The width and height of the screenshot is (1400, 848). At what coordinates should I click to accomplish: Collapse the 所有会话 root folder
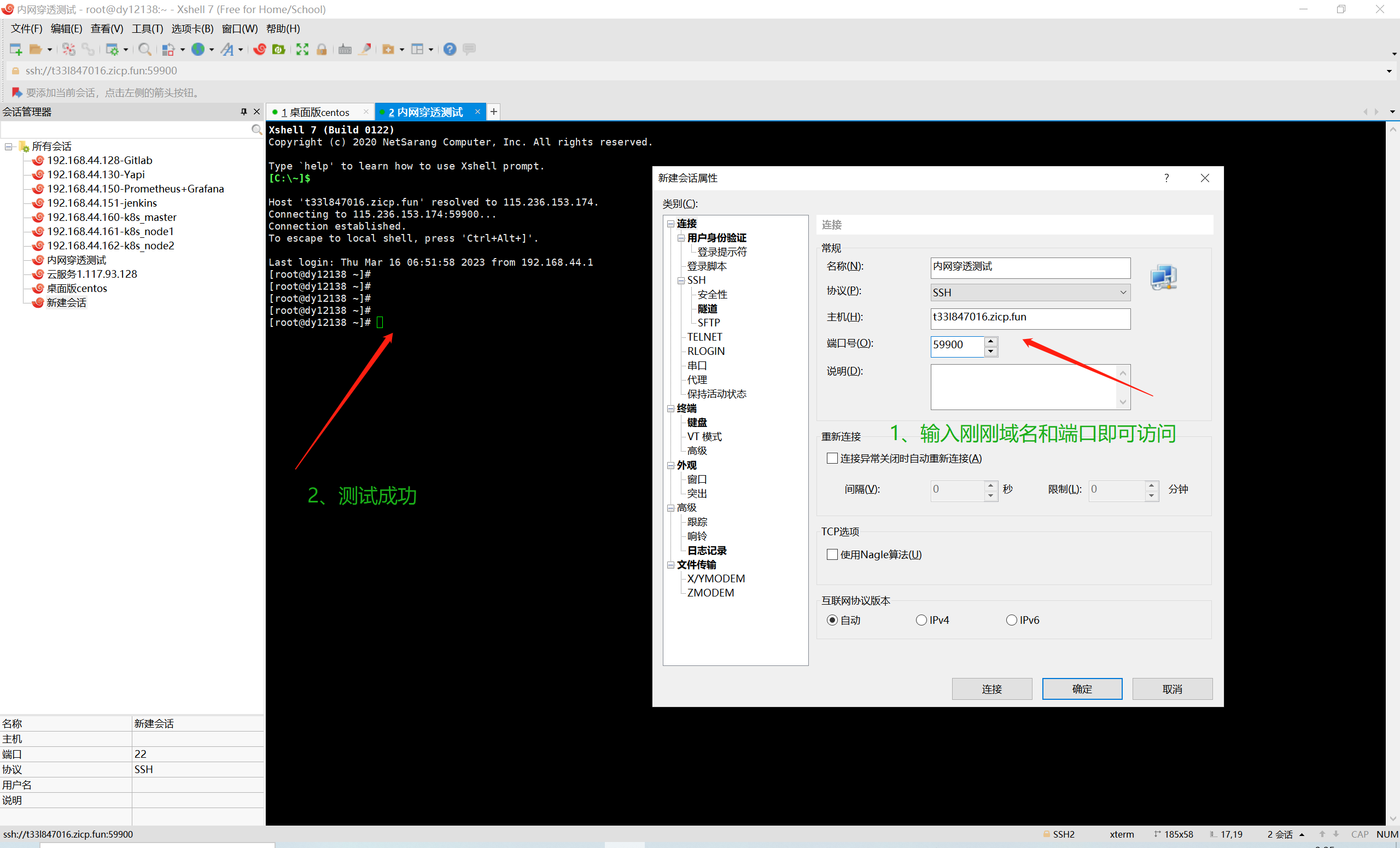9,147
